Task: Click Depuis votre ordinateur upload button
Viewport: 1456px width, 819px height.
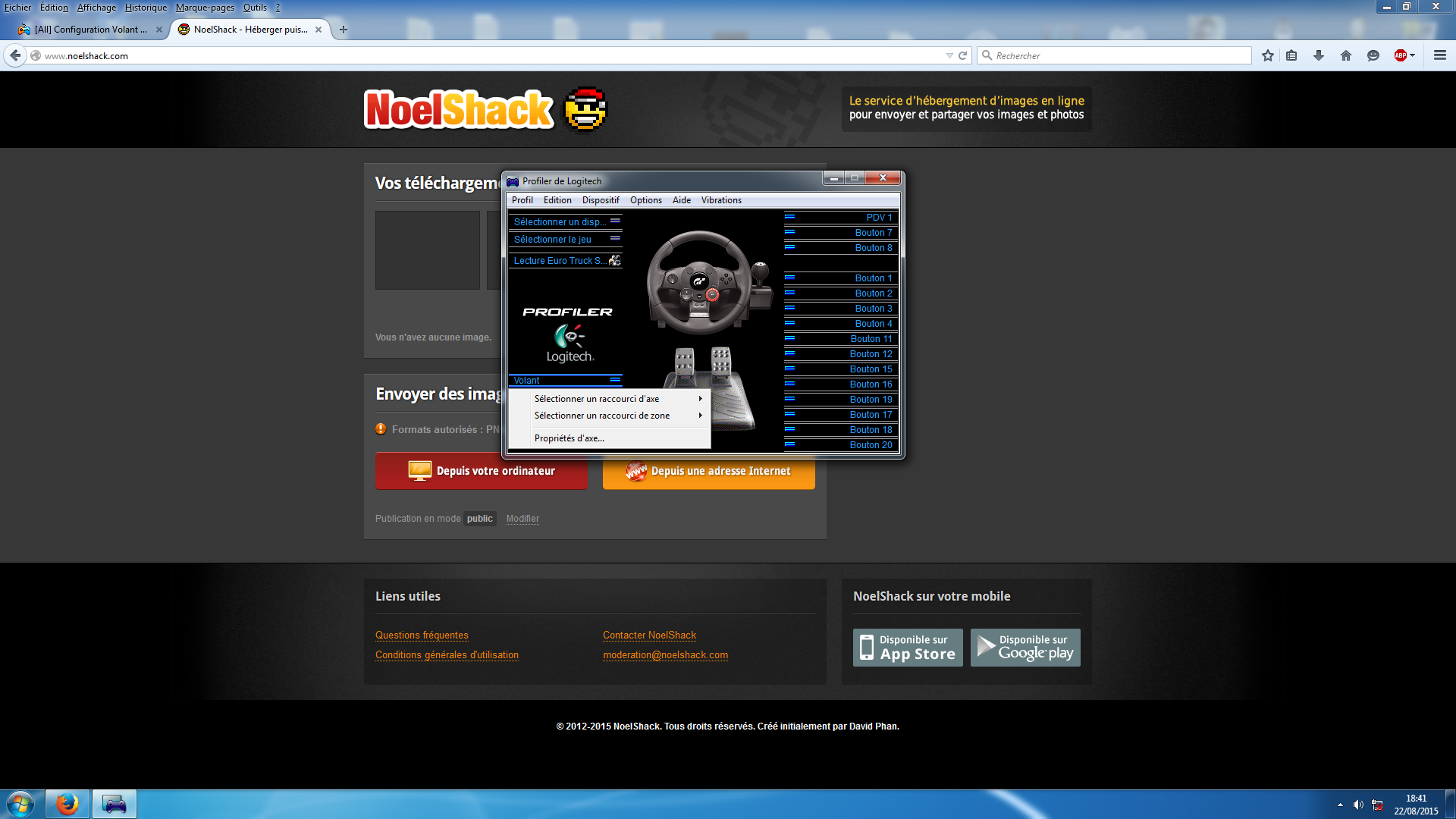Action: pos(482,471)
